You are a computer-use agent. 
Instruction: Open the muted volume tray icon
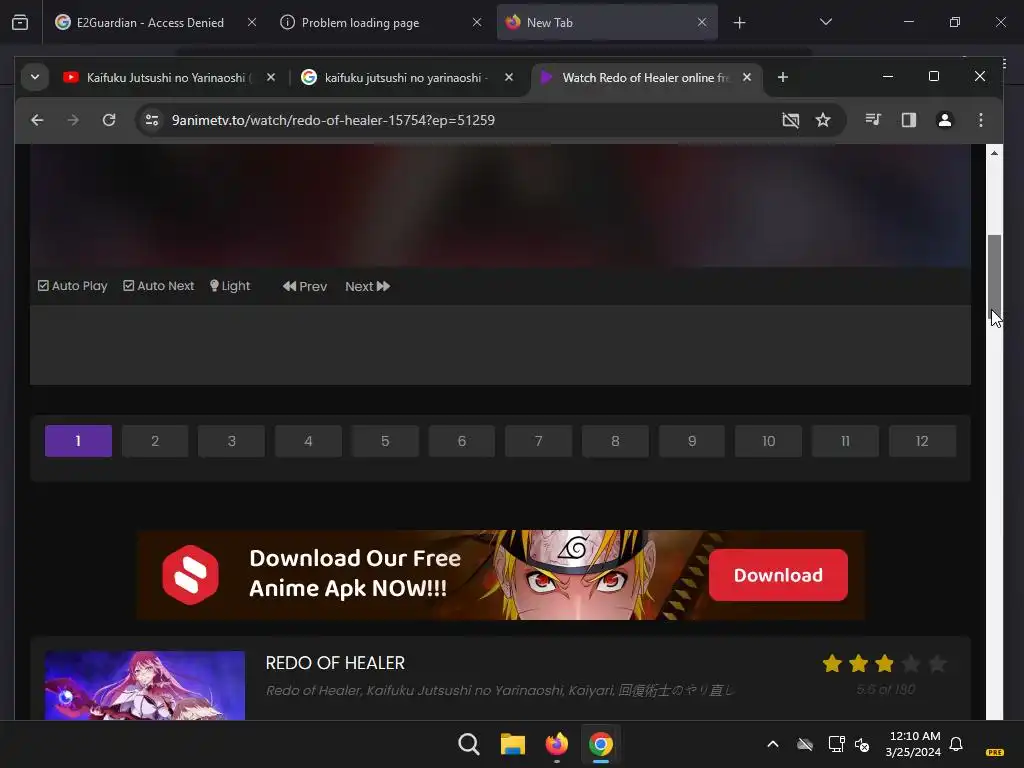[x=862, y=744]
